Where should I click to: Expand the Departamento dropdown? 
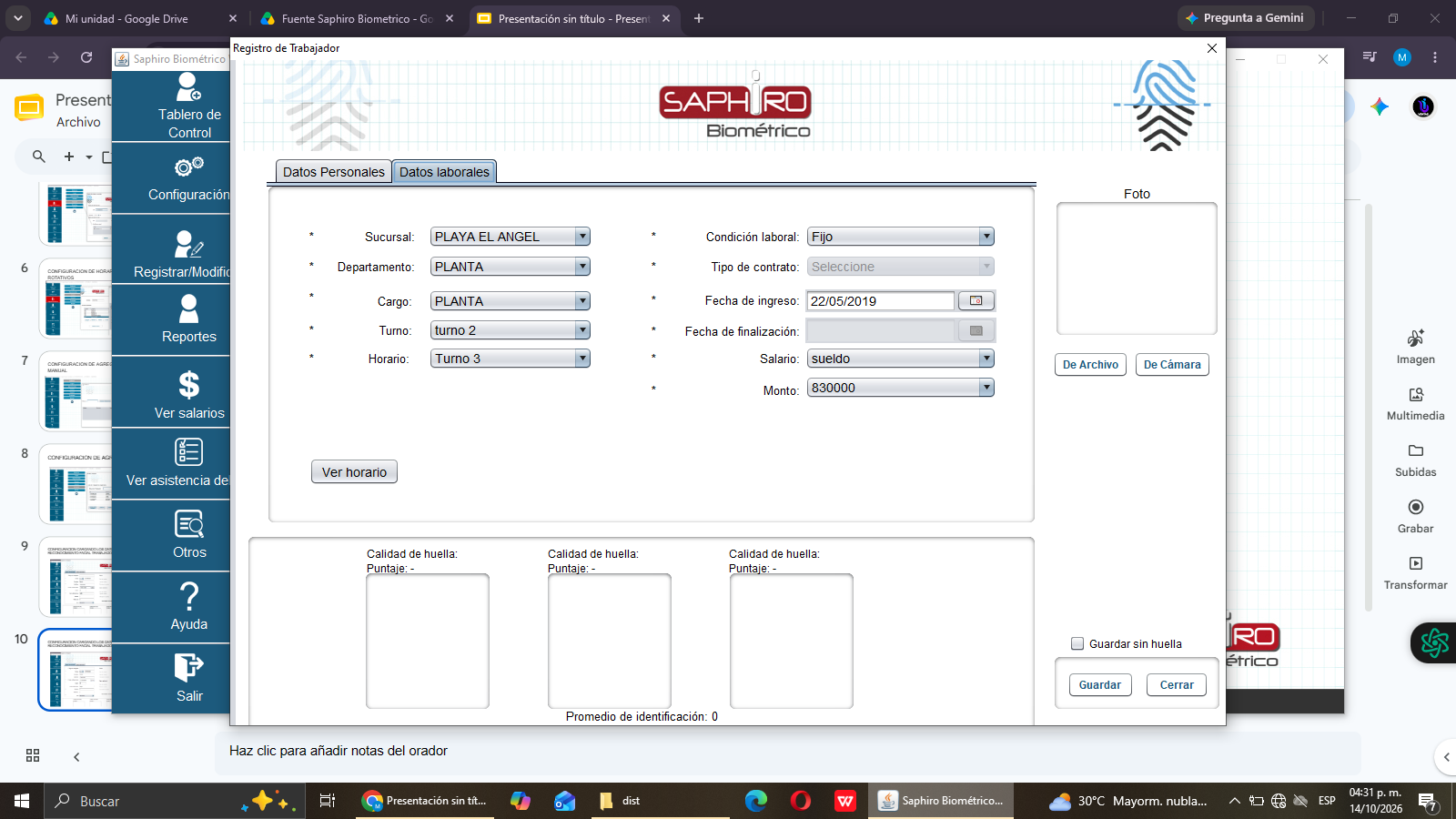pos(582,267)
